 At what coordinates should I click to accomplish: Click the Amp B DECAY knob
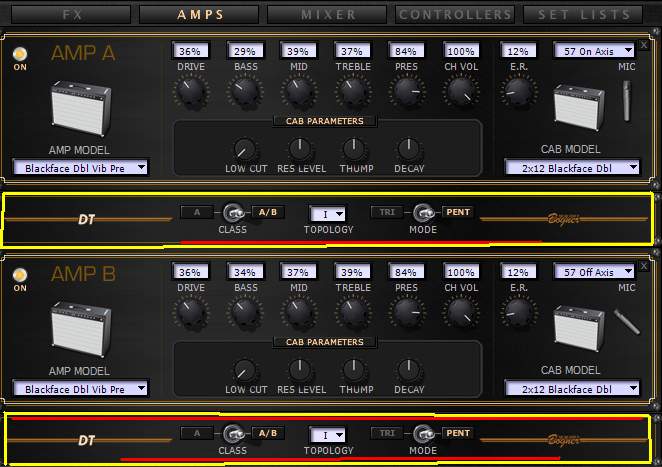pyautogui.click(x=409, y=369)
